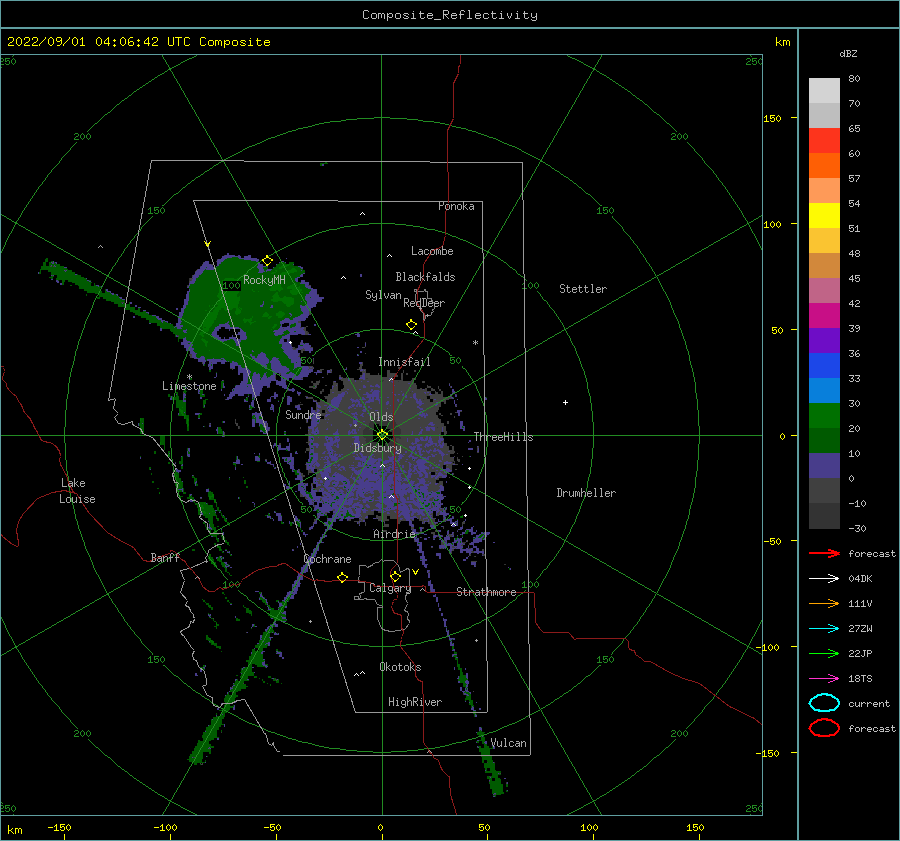
Task: Click the dBZ legend heading
Action: [x=848, y=53]
